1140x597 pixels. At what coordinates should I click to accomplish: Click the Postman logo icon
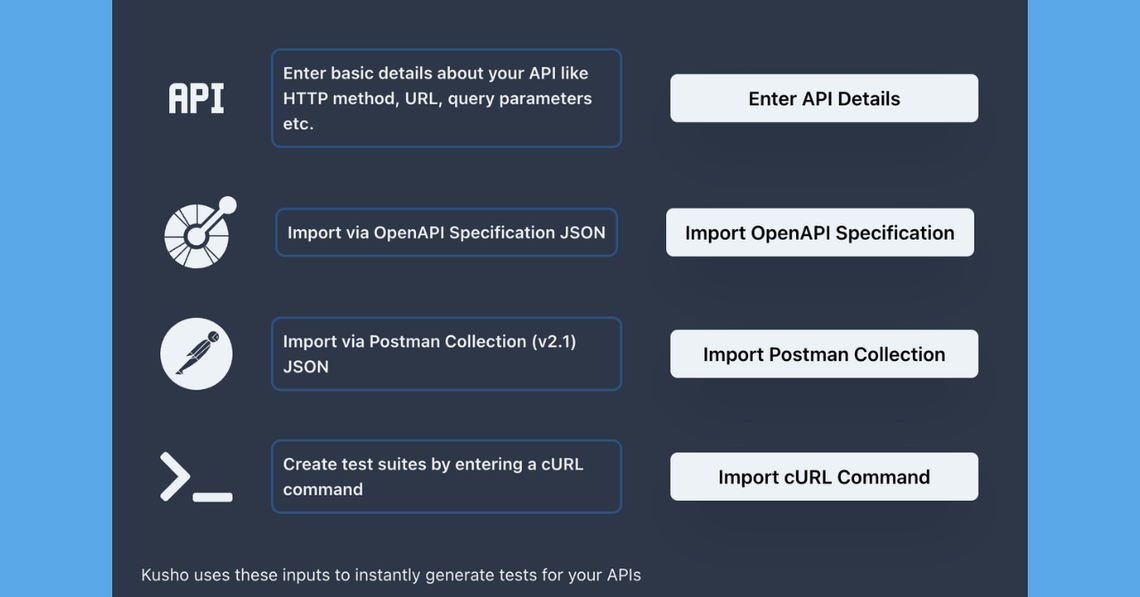click(x=196, y=354)
